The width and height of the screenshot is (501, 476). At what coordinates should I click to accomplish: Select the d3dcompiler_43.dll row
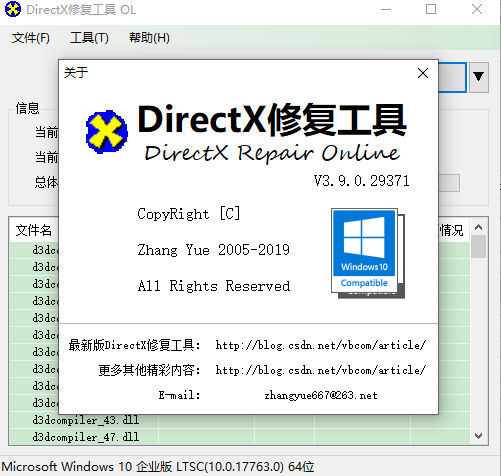pyautogui.click(x=239, y=420)
